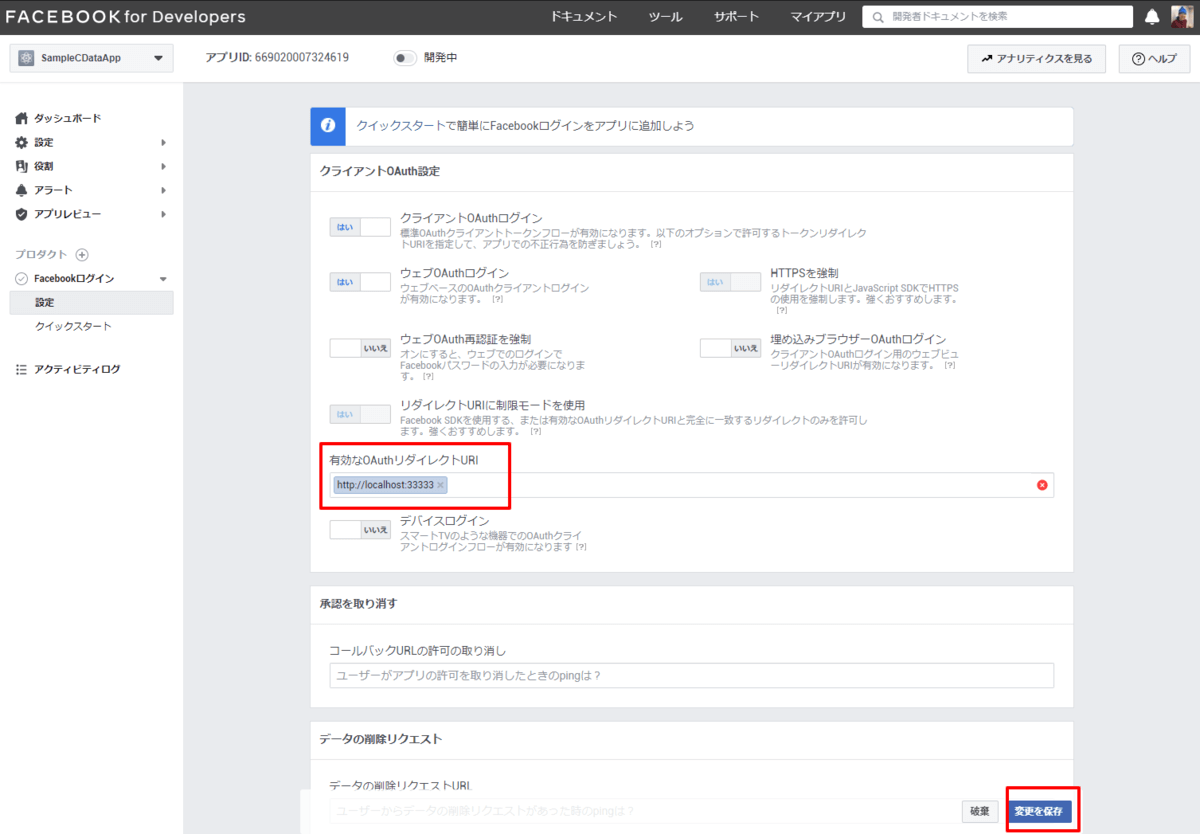Open help tooltip for Client OAuth Login
The width and height of the screenshot is (1200, 834).
point(656,244)
